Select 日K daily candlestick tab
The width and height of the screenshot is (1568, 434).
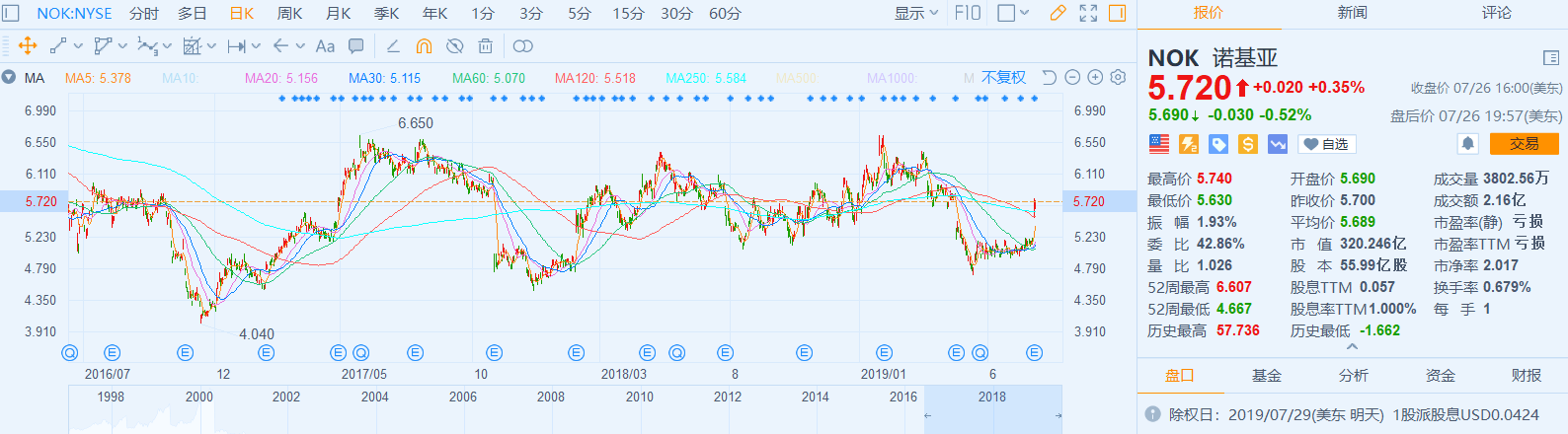point(242,13)
